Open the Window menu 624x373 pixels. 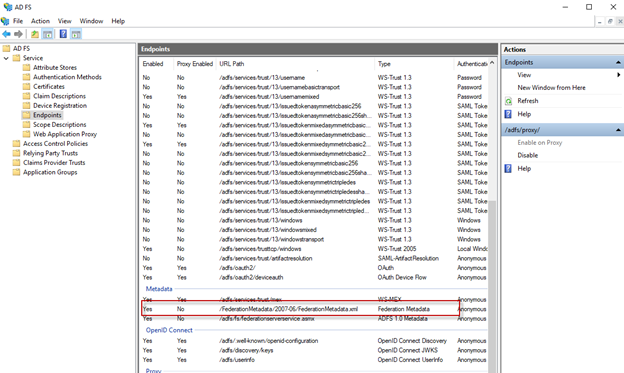[91, 21]
